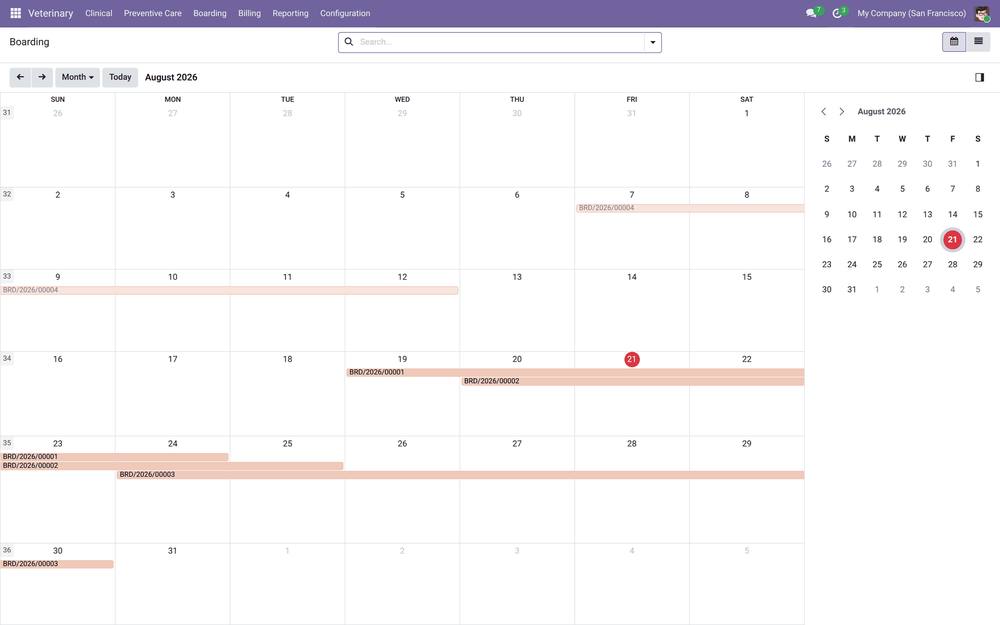This screenshot has height=625, width=1000.
Task: Open BRD/2026/00002 event starting Thursday 20
Action: (x=633, y=381)
